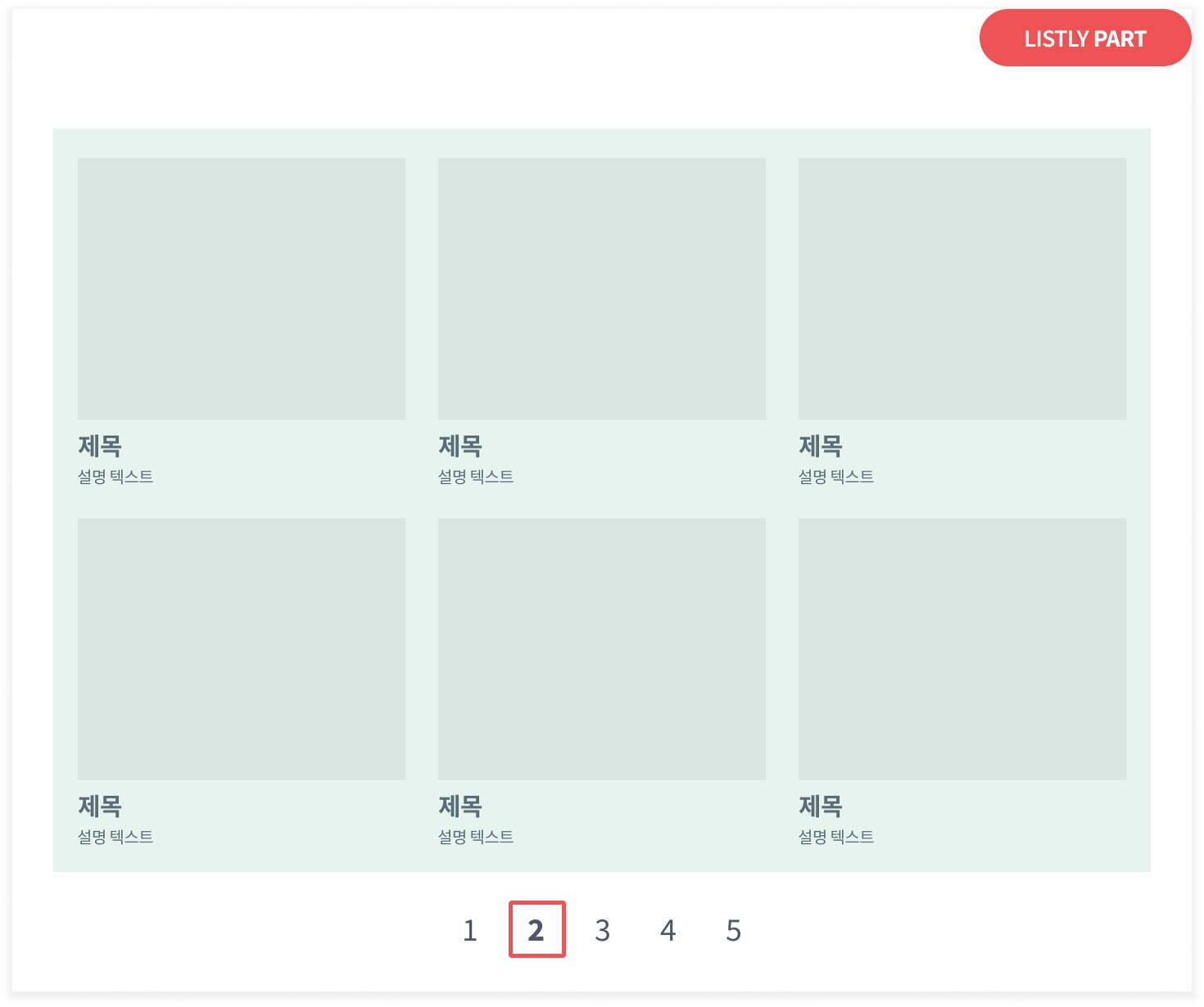Click the second card's image in top row
The height and width of the screenshot is (1007, 1204).
(602, 288)
